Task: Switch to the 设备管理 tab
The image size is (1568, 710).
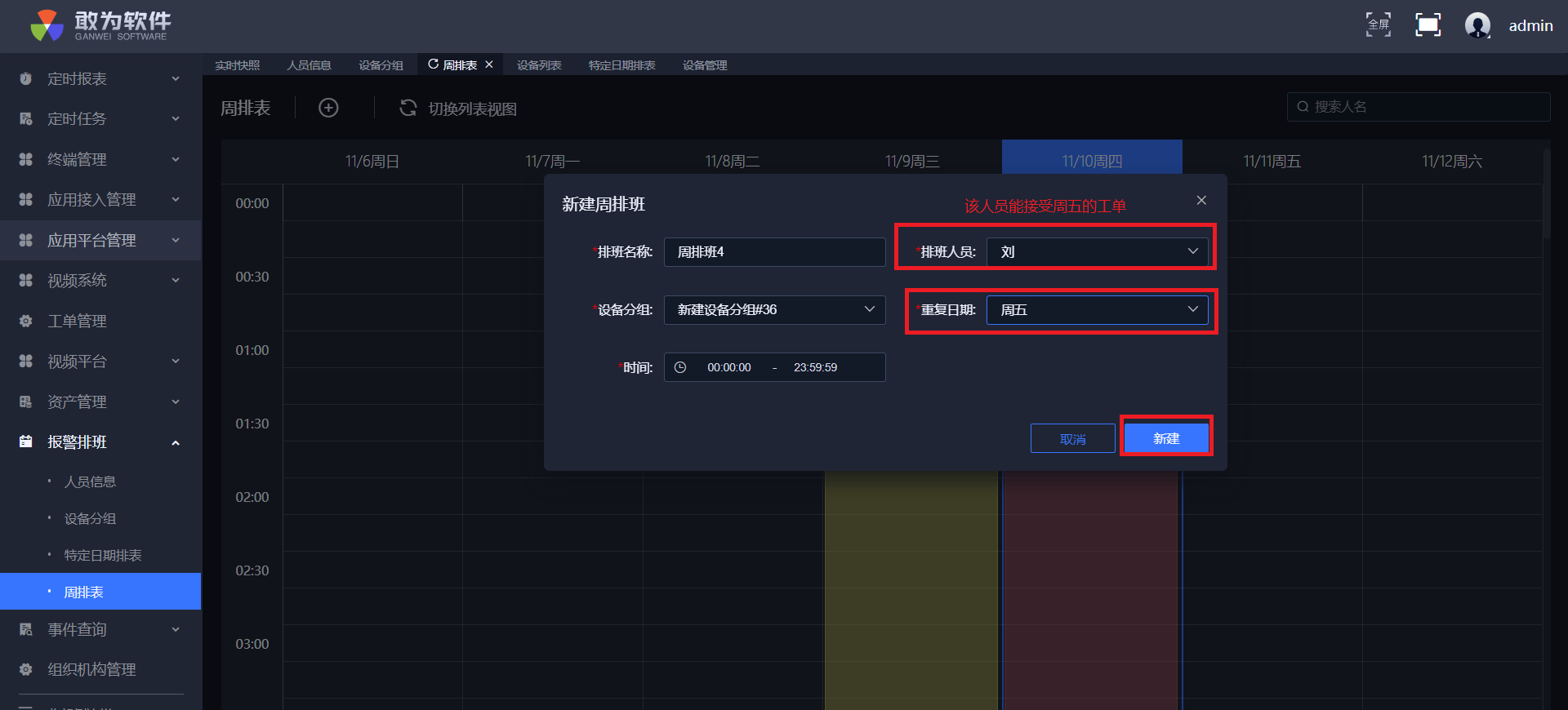Action: pyautogui.click(x=705, y=65)
